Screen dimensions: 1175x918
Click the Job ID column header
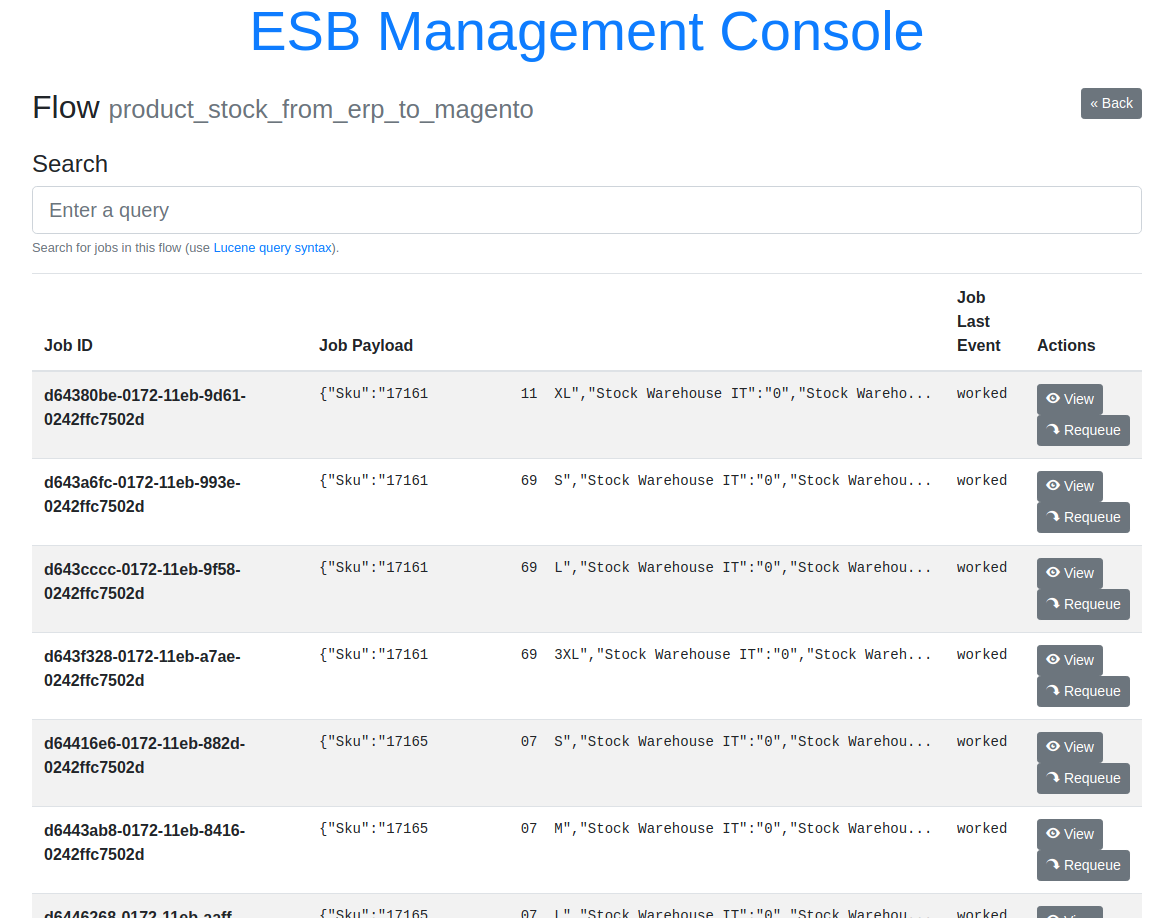click(x=68, y=345)
